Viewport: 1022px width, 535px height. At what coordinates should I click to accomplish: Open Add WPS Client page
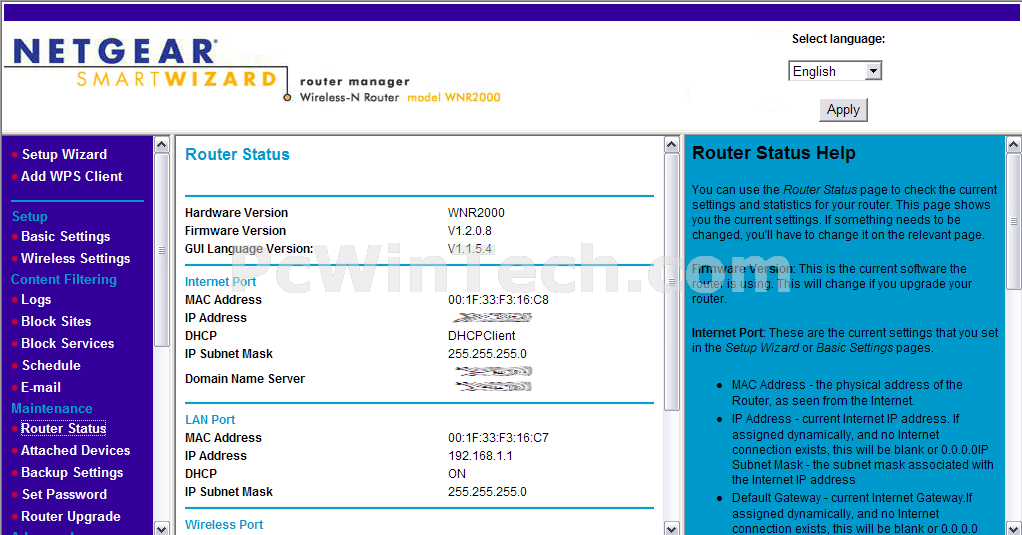pos(72,177)
